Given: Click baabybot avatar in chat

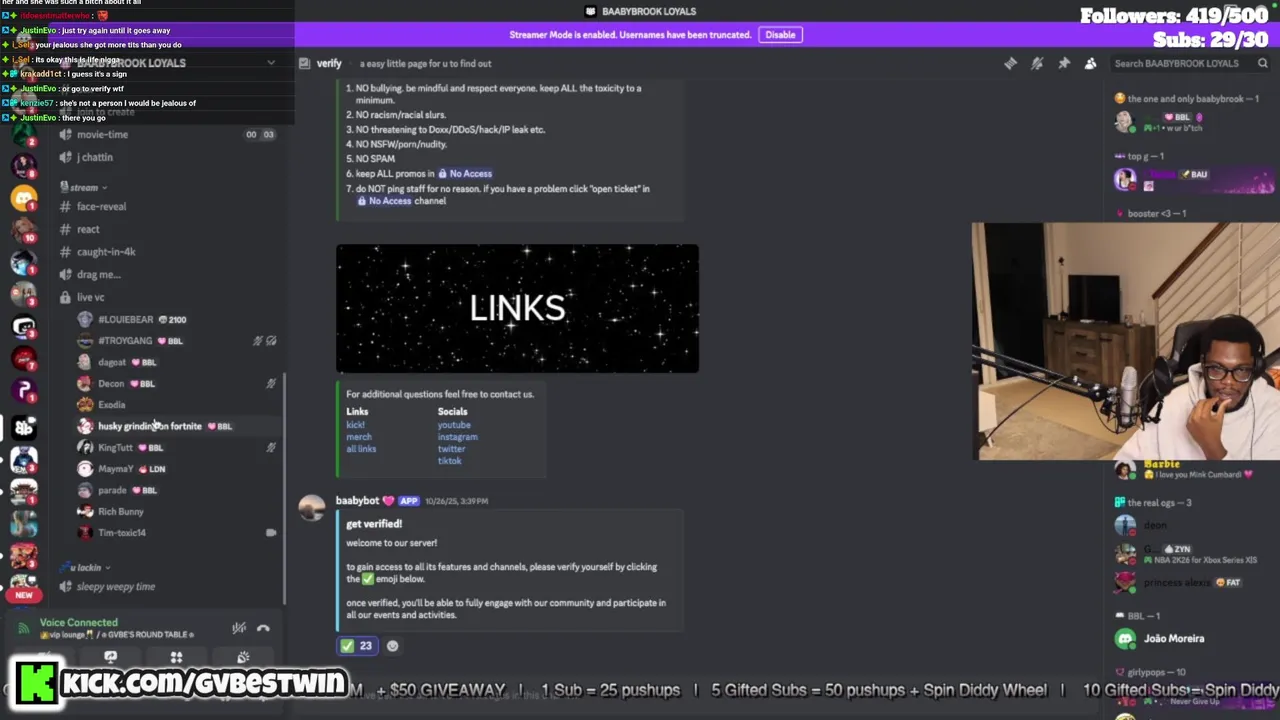Looking at the screenshot, I should click(312, 509).
